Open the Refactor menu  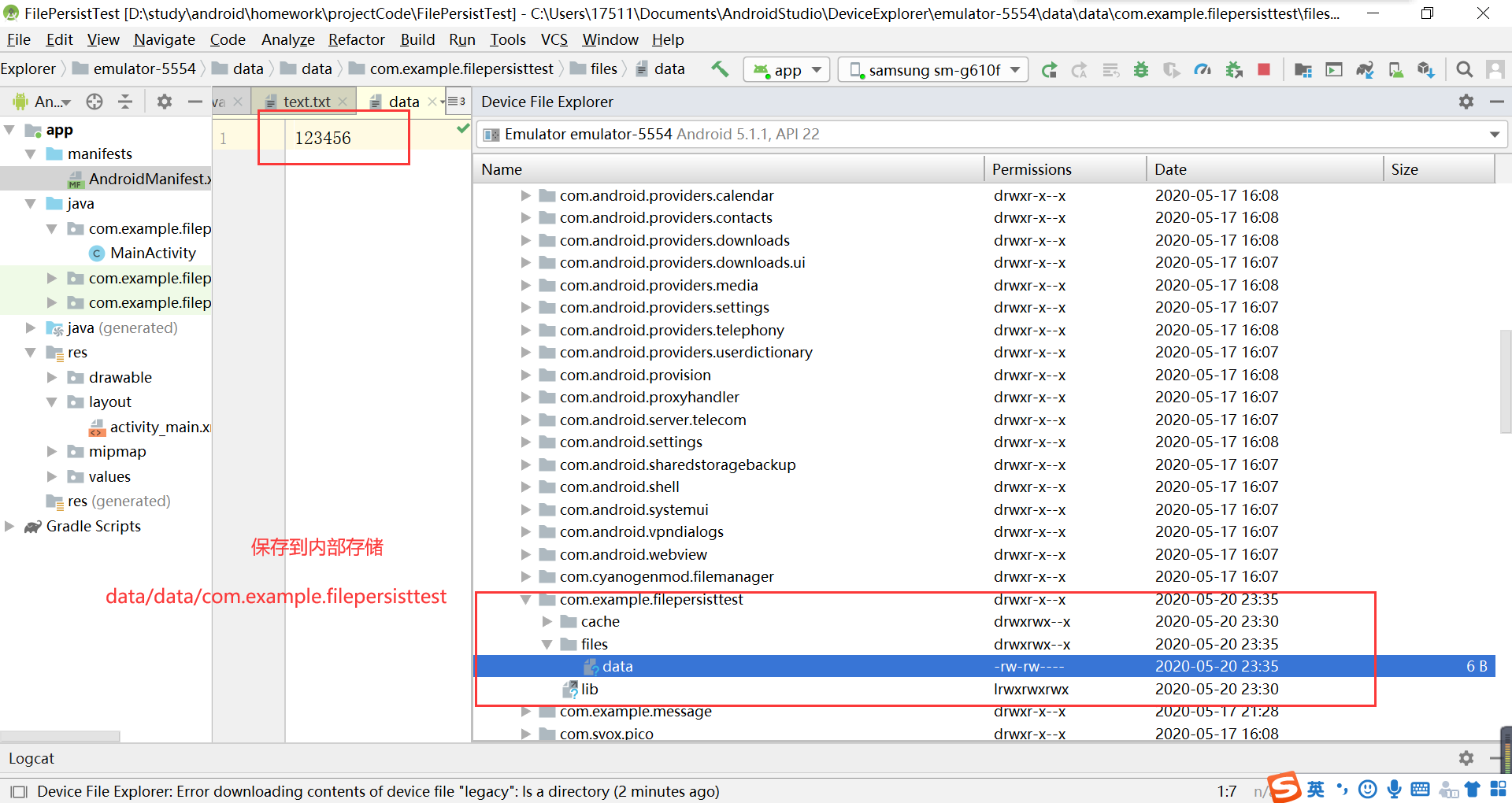357,39
